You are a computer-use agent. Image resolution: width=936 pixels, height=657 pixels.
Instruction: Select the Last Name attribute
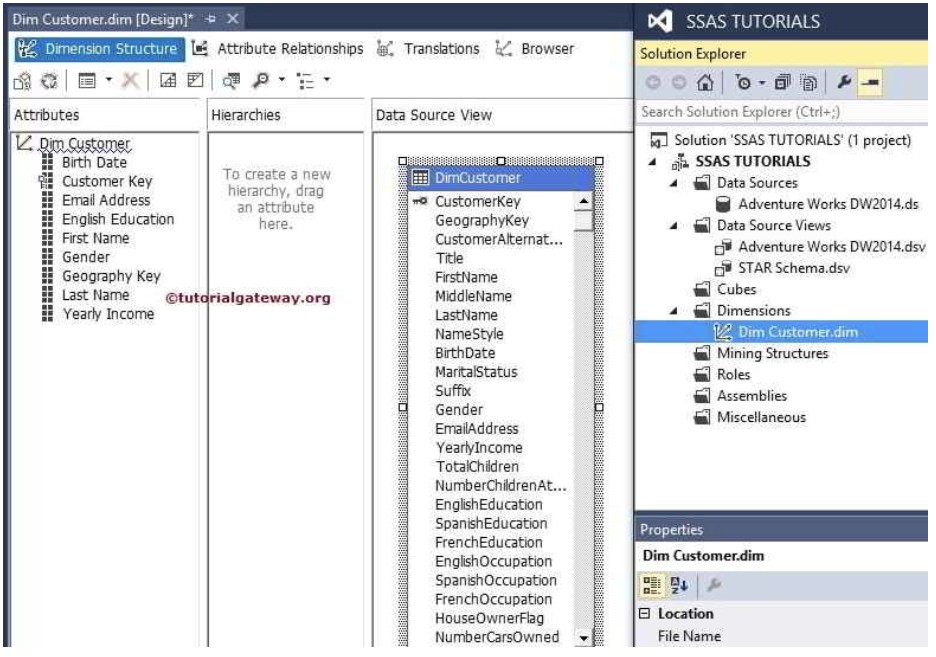click(x=96, y=295)
